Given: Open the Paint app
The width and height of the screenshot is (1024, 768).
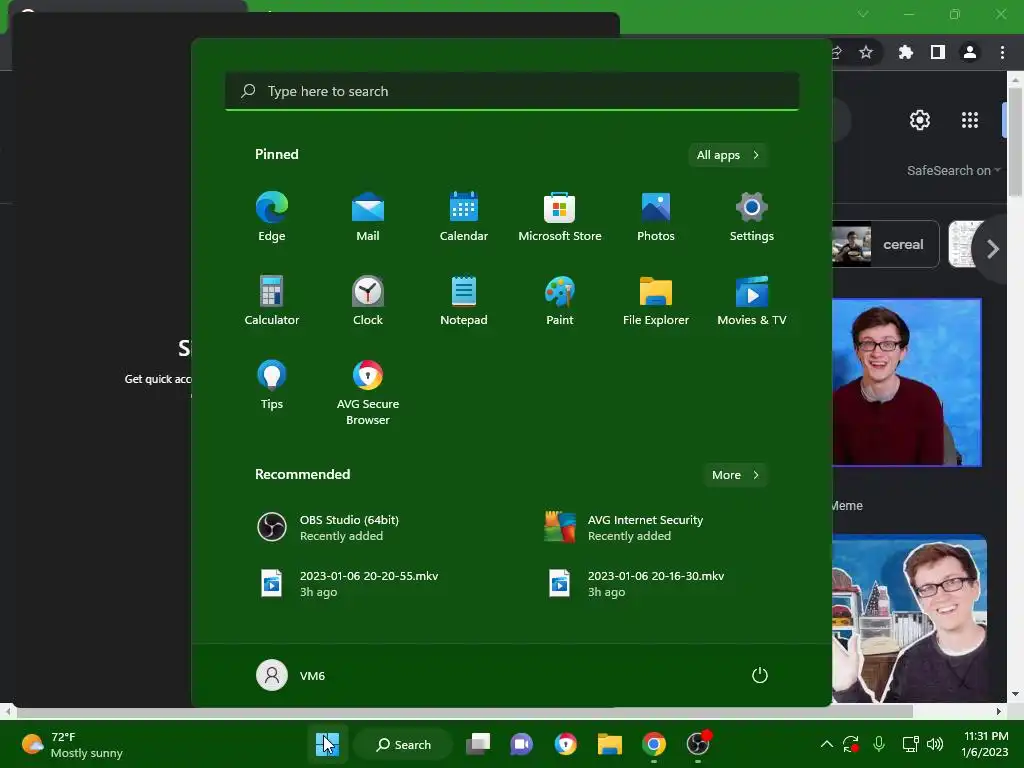Looking at the screenshot, I should click(560, 301).
